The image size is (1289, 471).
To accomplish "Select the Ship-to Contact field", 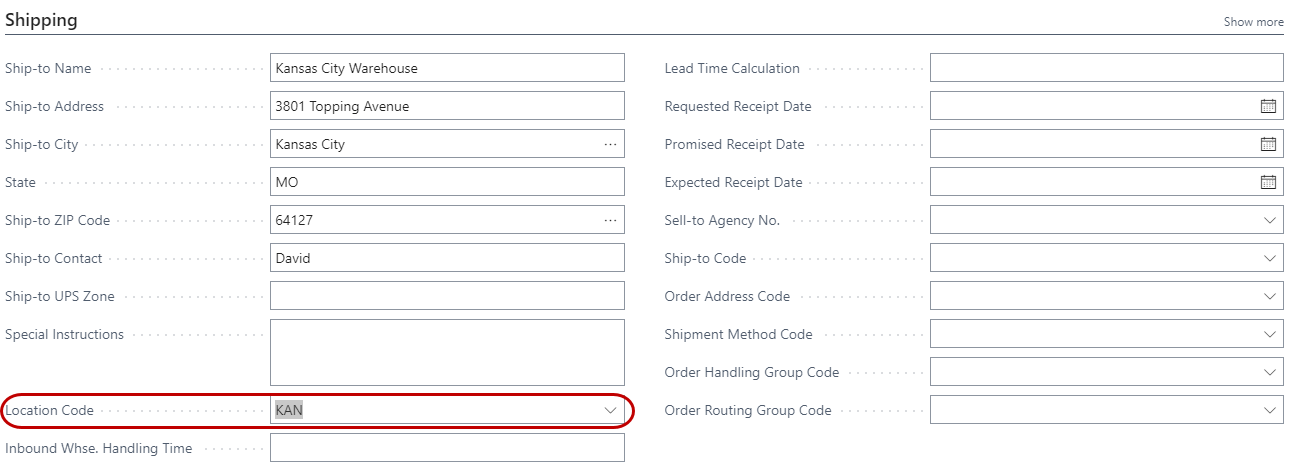I will pos(446,258).
